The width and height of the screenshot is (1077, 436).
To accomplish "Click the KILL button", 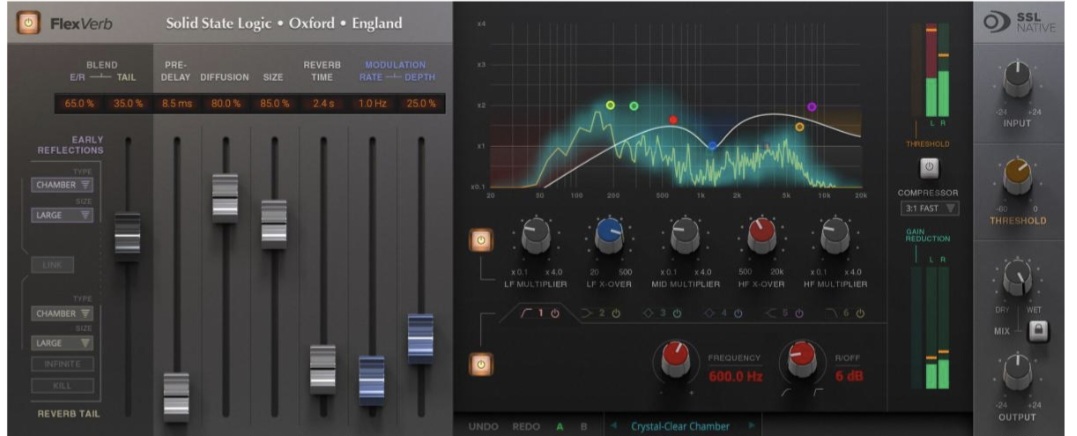I will point(63,386).
